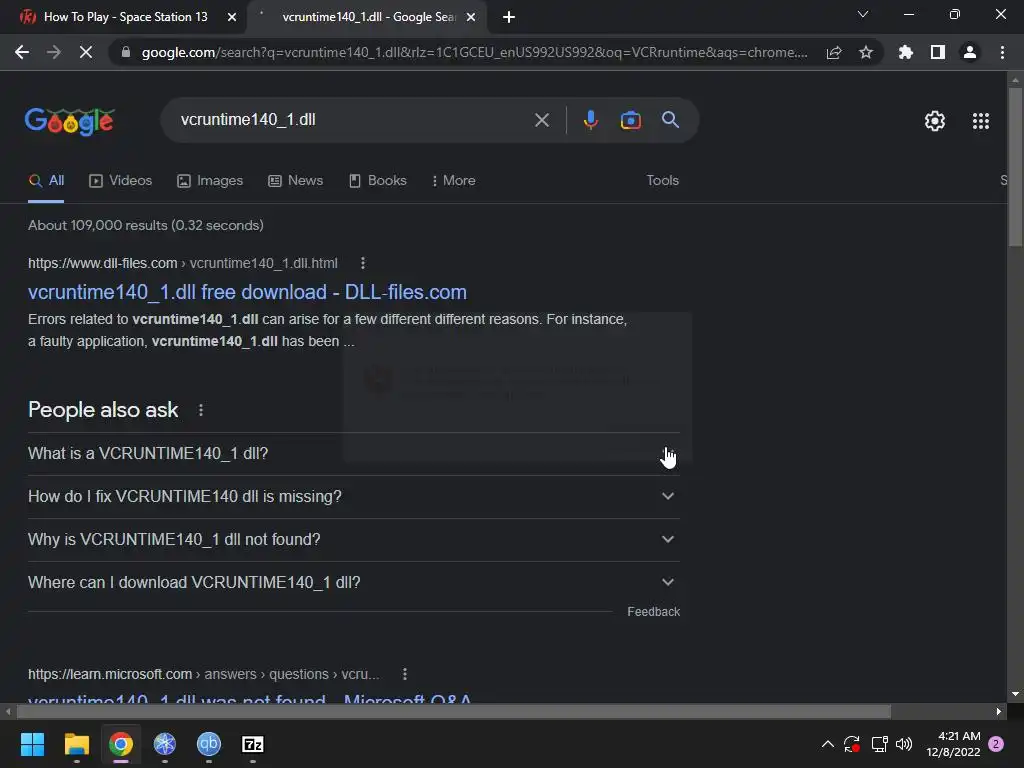
Task: Open Chrome from the taskbar
Action: pyautogui.click(x=121, y=744)
